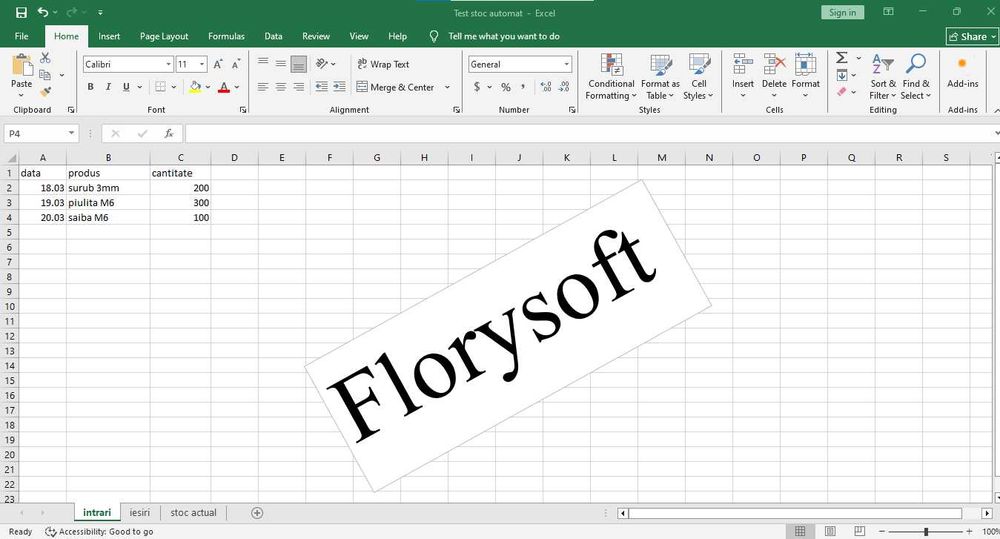Open the stoc actual sheet tab
This screenshot has height=539, width=1000.
click(x=193, y=513)
